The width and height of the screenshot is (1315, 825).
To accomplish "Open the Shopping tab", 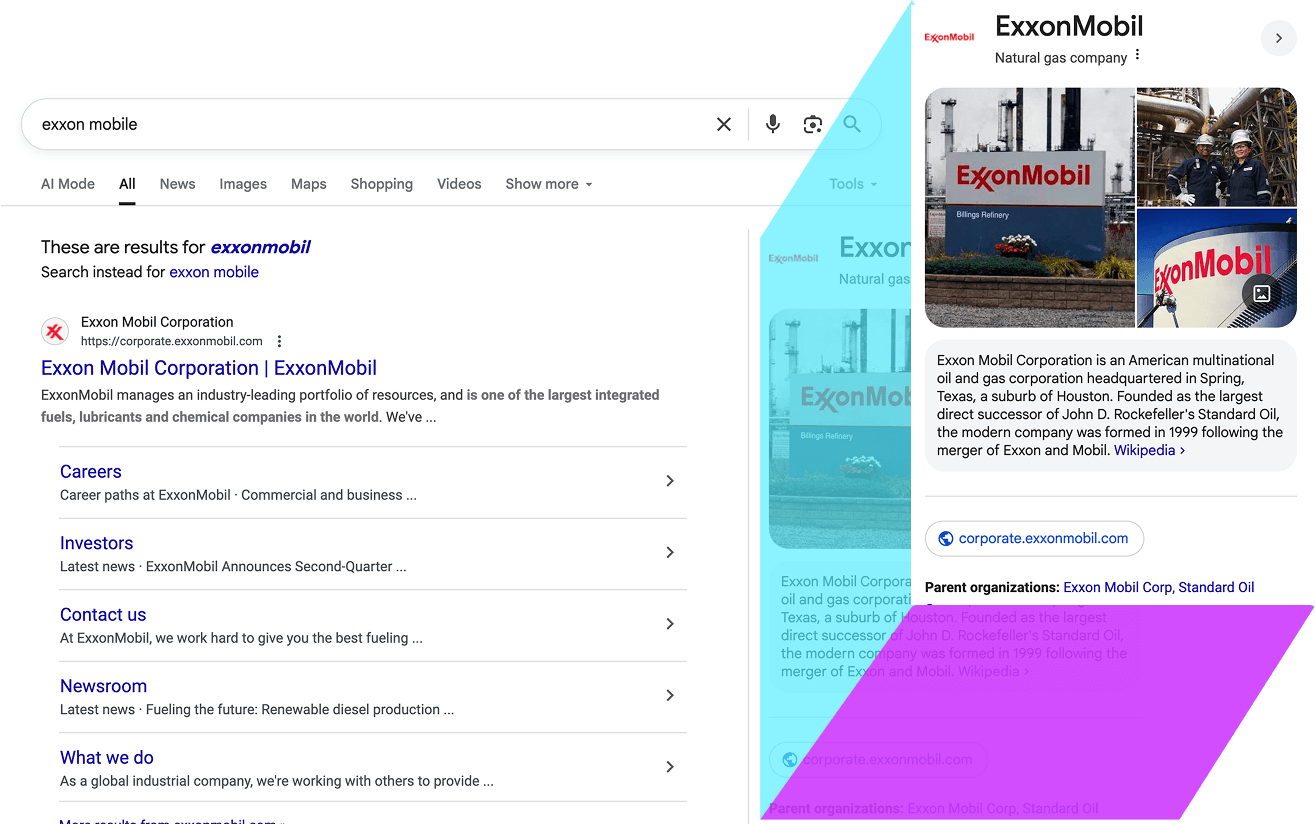I will (x=382, y=184).
